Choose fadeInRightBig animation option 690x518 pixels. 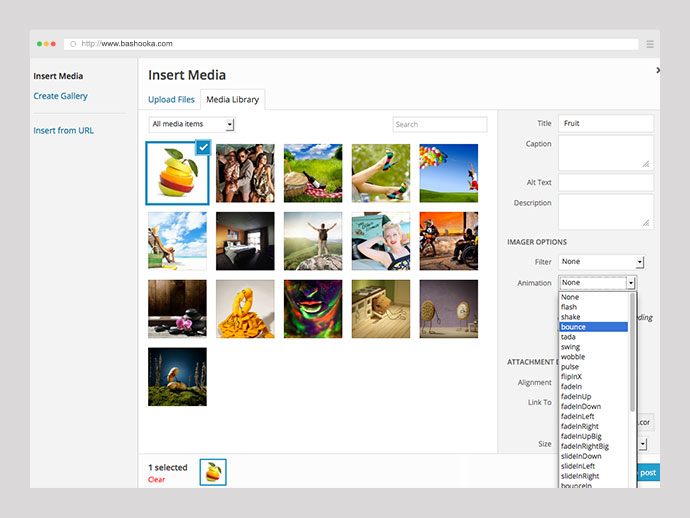(593, 446)
